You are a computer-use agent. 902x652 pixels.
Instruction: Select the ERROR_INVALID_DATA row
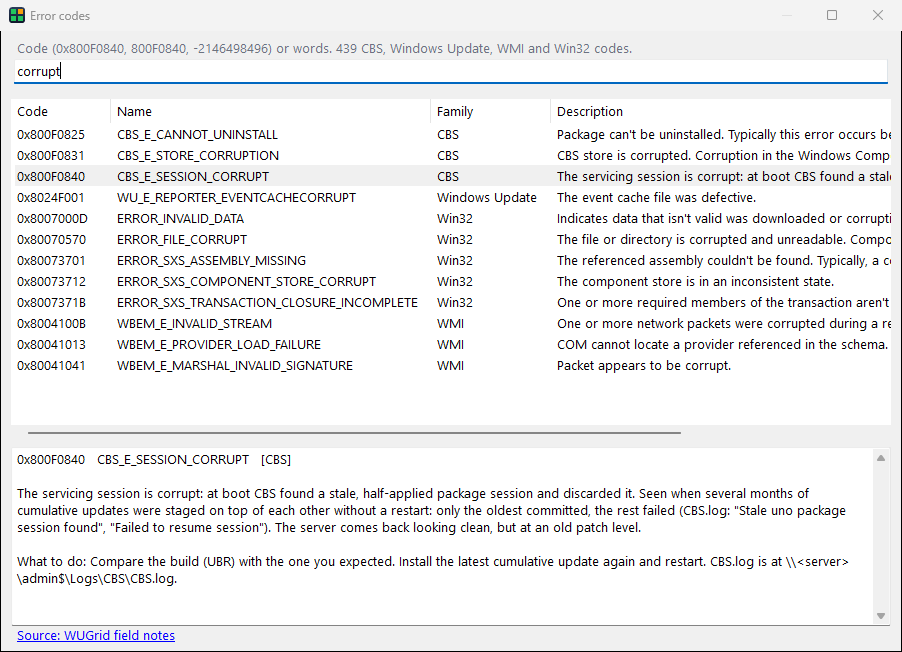point(451,219)
